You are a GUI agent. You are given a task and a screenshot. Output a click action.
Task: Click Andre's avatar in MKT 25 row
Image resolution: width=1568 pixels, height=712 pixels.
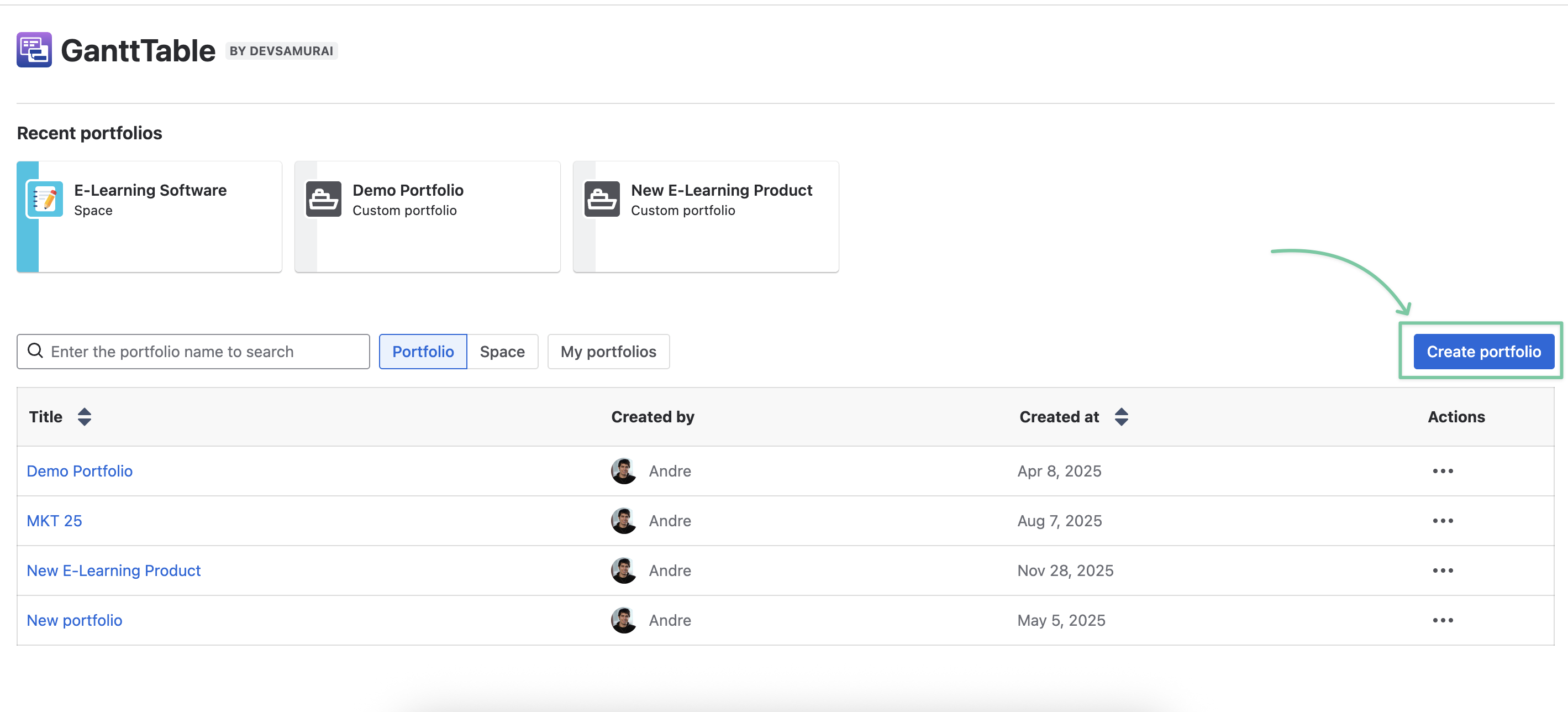(x=623, y=521)
